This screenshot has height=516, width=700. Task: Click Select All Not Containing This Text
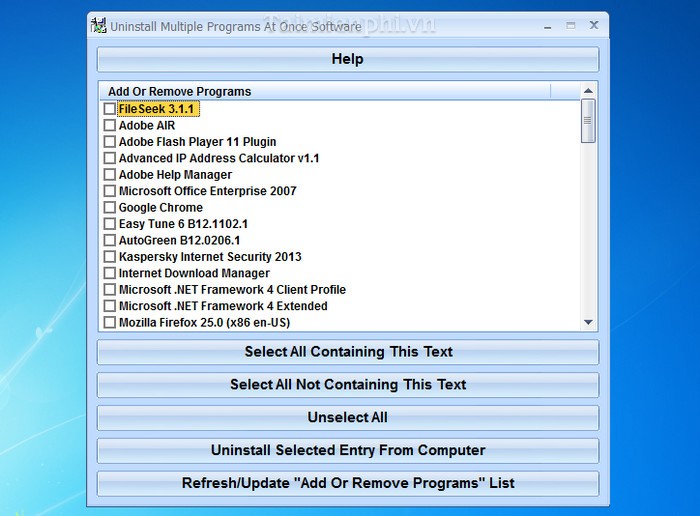[x=348, y=385]
